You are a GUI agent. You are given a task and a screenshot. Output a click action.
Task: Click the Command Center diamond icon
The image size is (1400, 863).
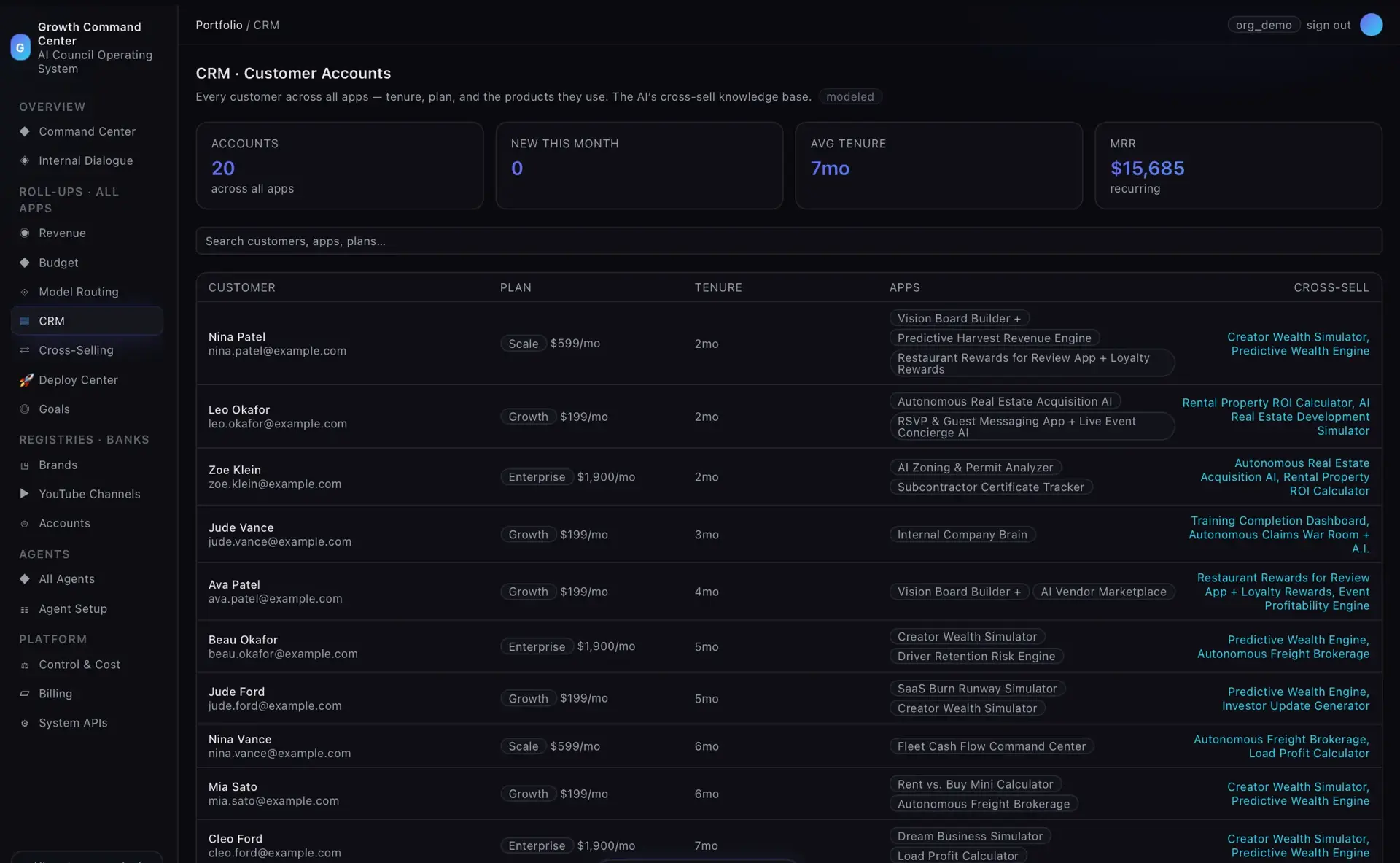[x=25, y=131]
